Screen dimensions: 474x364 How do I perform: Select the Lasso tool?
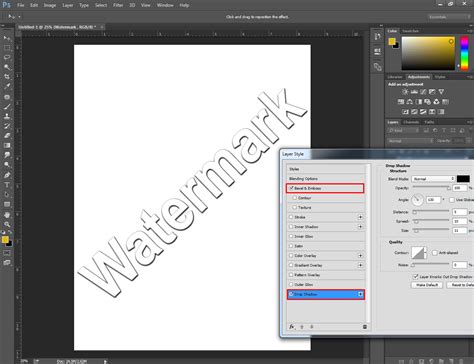[x=7, y=57]
